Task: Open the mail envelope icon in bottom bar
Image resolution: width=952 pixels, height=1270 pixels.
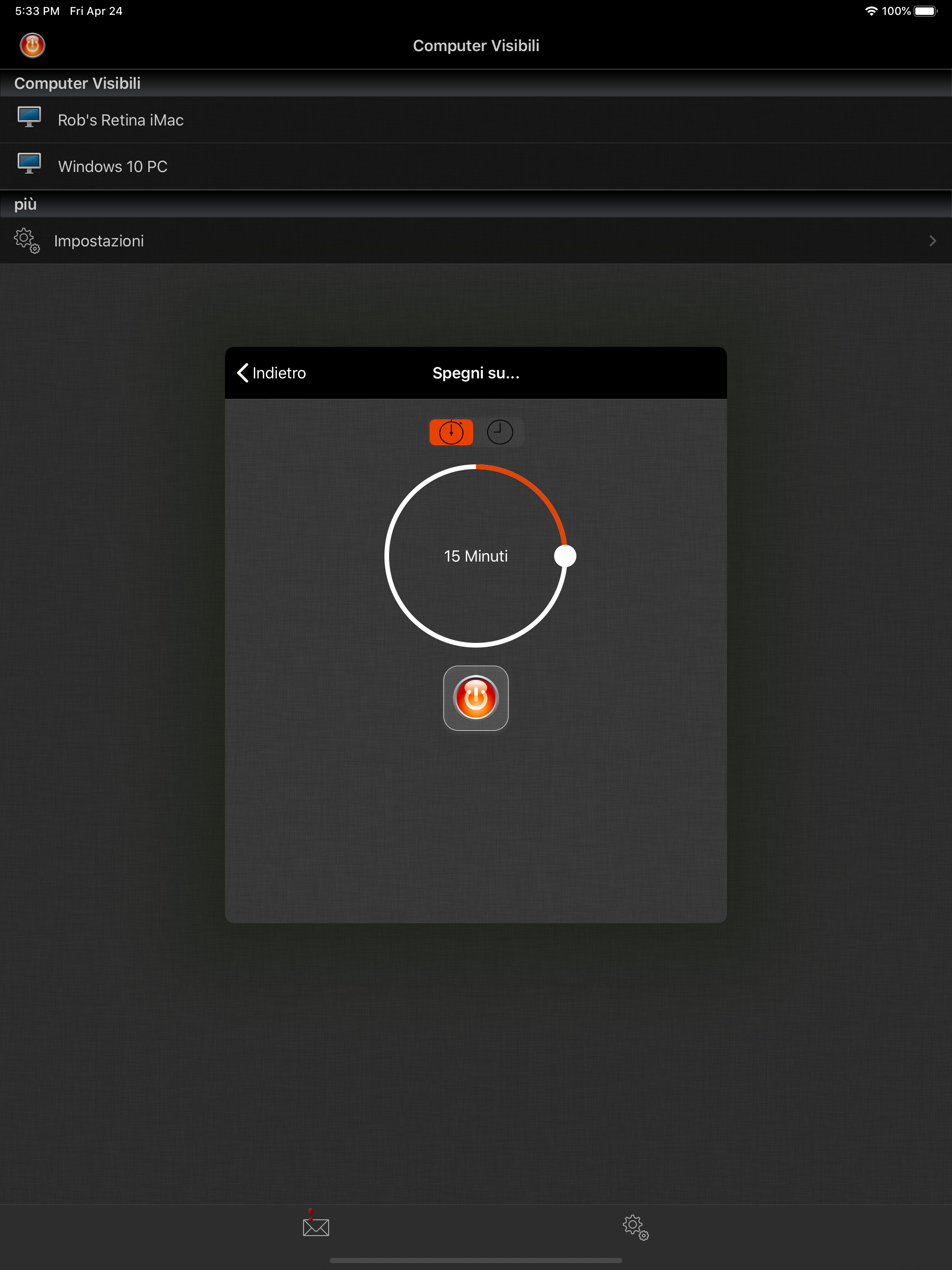Action: pos(316,1226)
